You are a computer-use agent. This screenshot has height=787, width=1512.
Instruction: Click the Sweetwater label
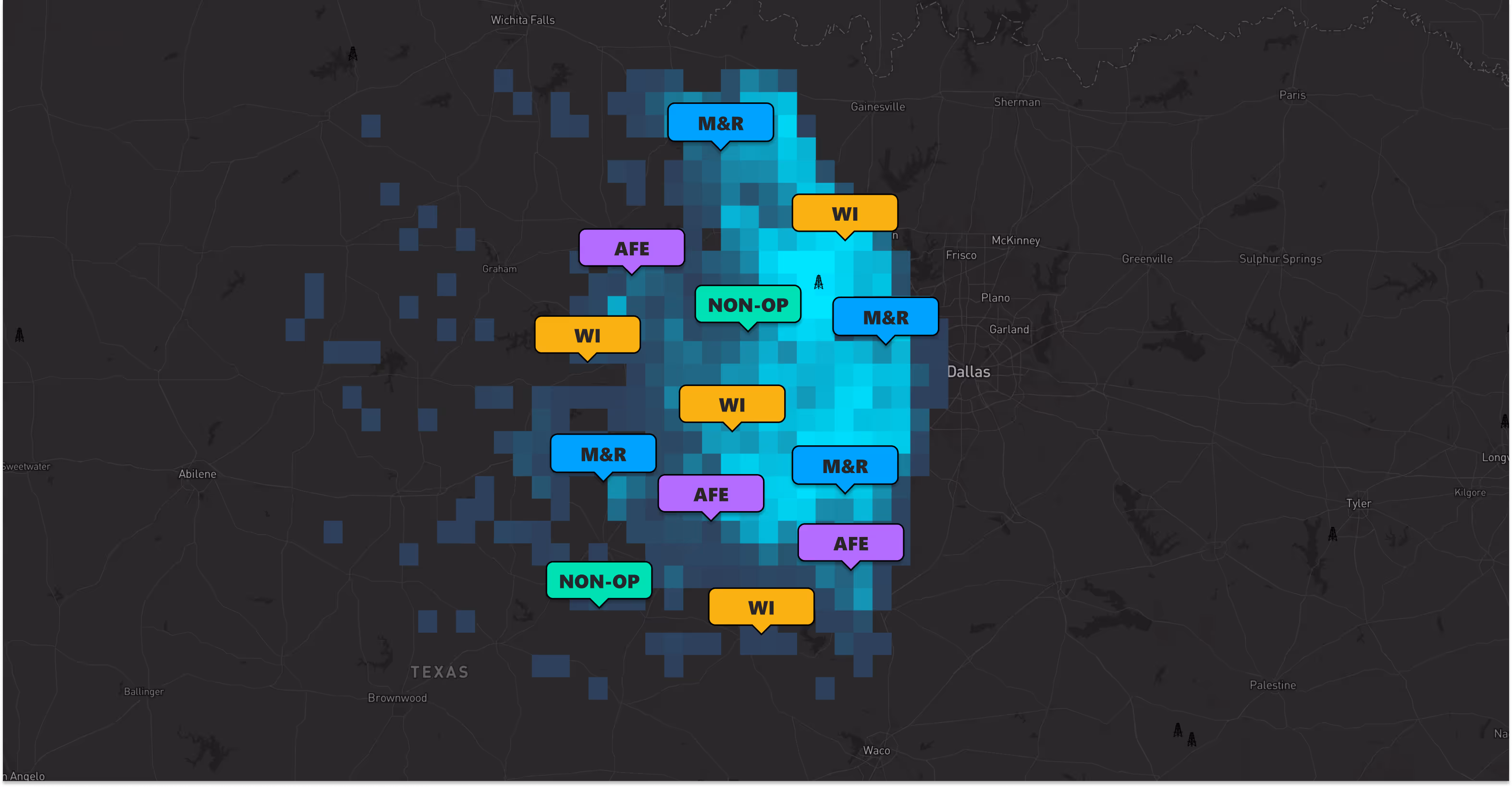[x=26, y=466]
